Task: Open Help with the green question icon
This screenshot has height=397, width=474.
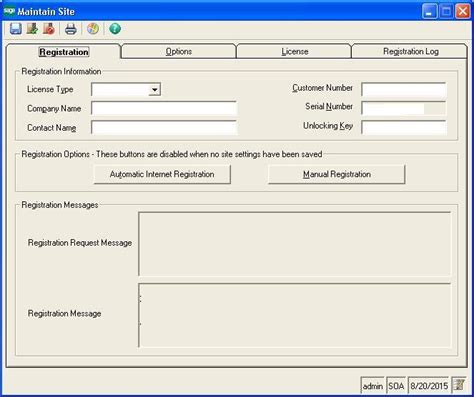Action: click(115, 29)
